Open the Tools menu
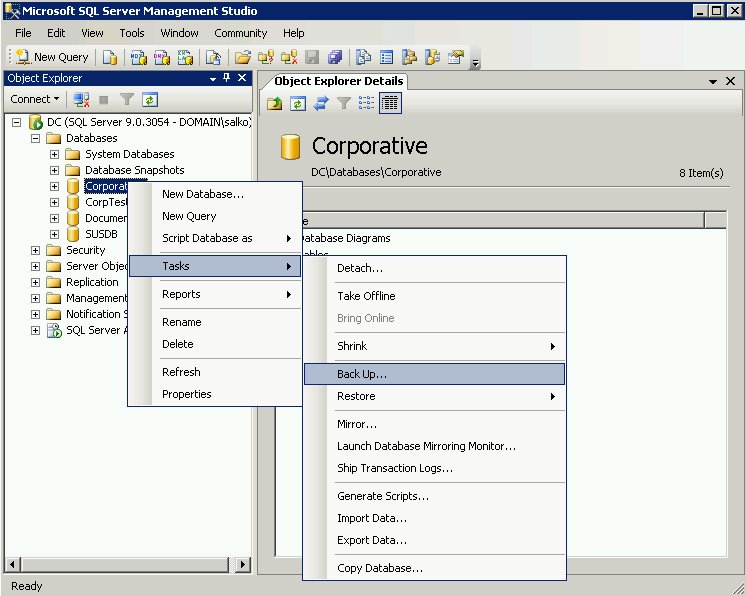This screenshot has width=746, height=596. tap(132, 33)
